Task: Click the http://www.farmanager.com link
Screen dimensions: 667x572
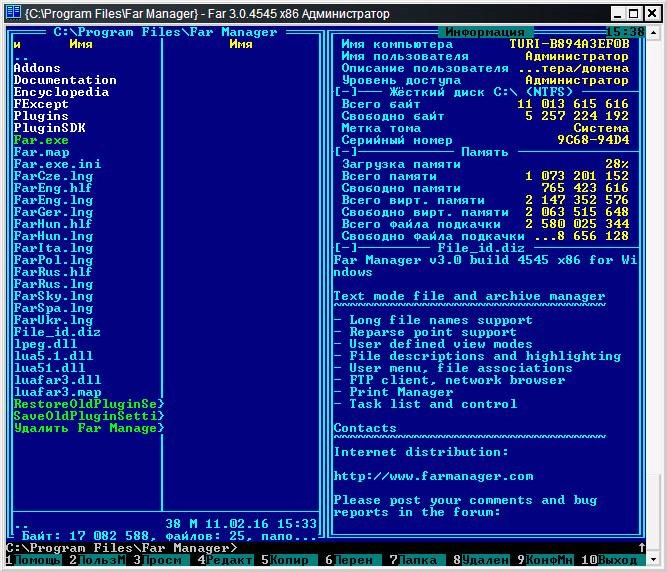Action: tap(433, 476)
